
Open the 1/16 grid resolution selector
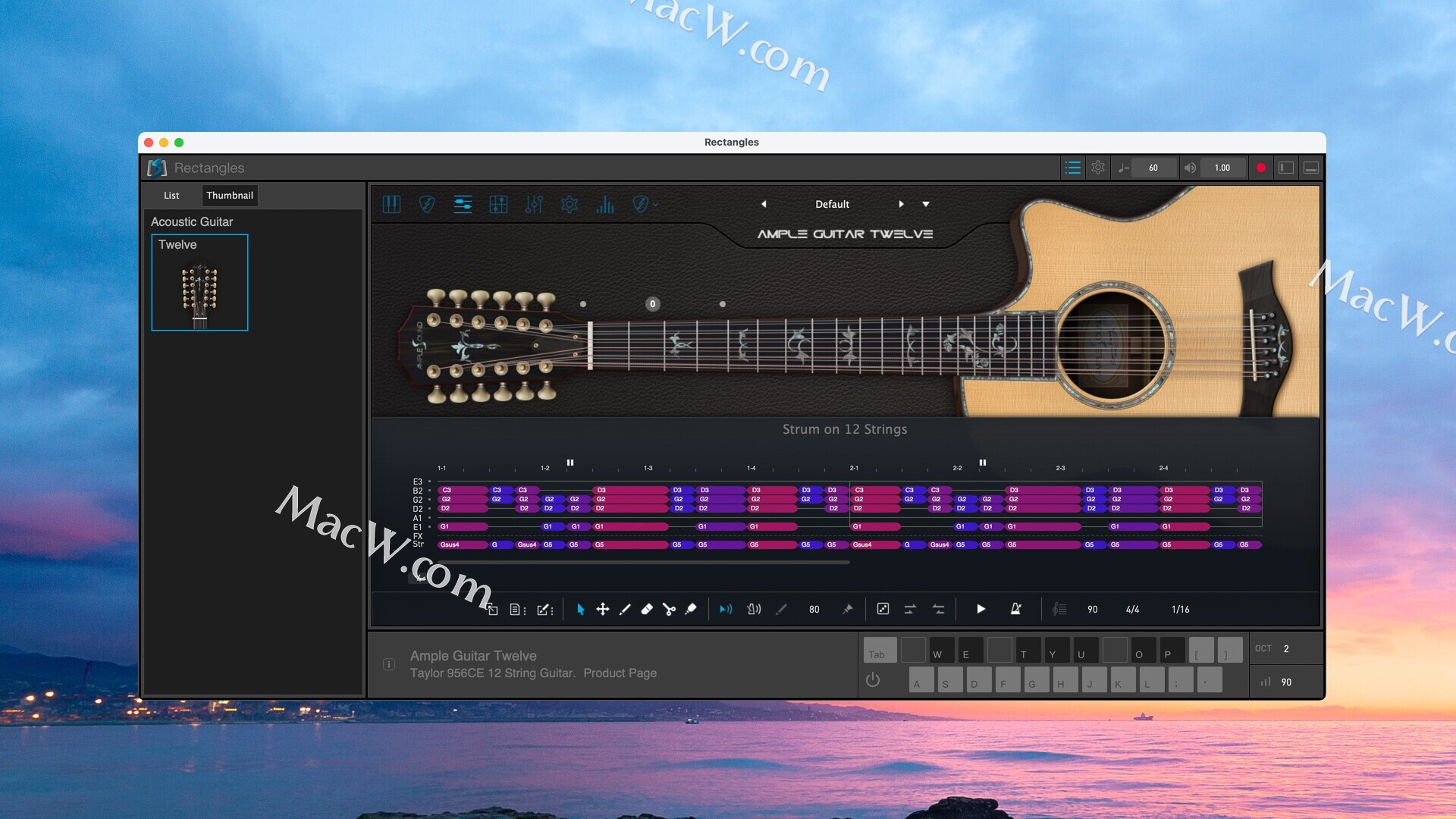(1180, 609)
